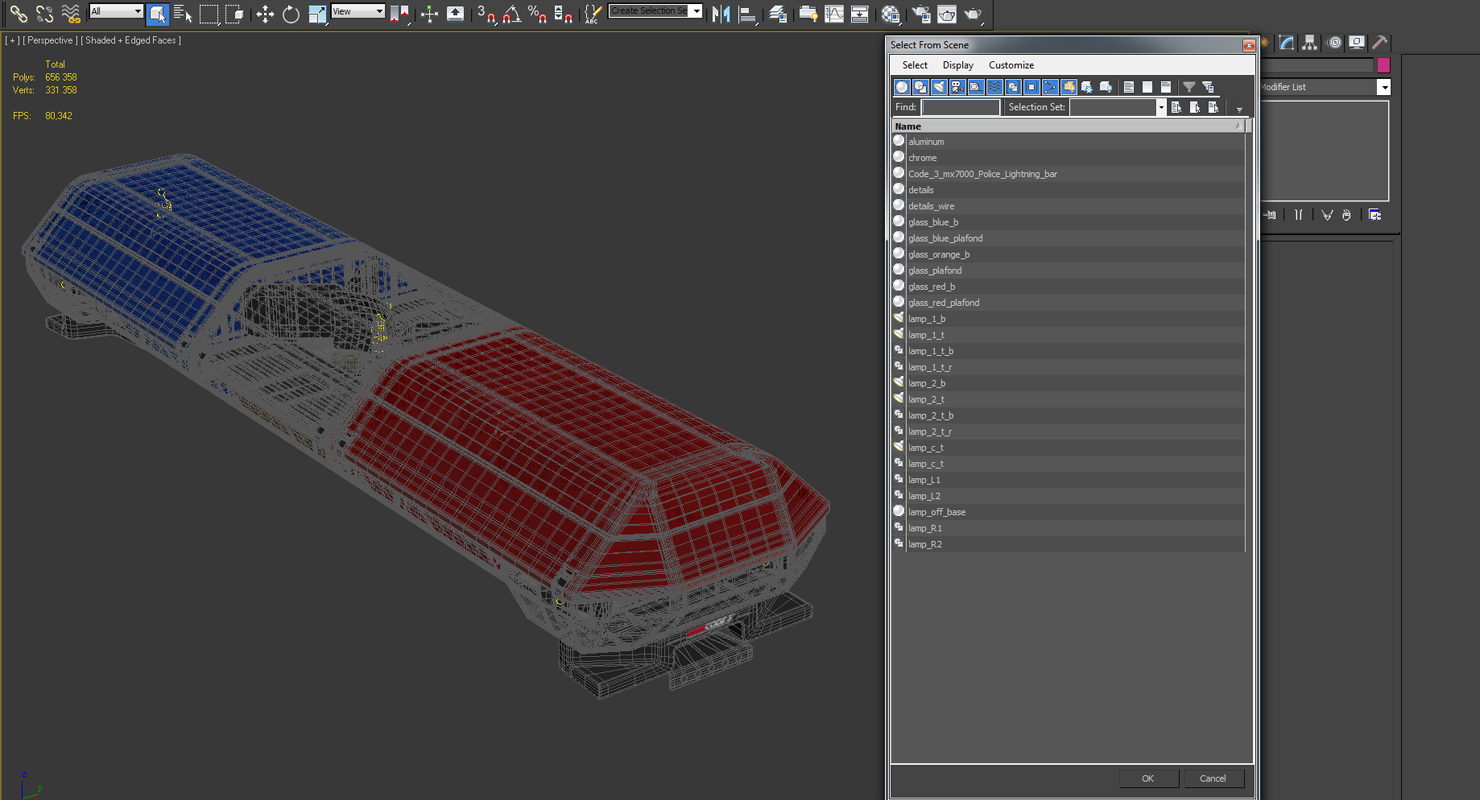Click the Mirror tool icon
This screenshot has width=1480, height=800.
click(721, 14)
